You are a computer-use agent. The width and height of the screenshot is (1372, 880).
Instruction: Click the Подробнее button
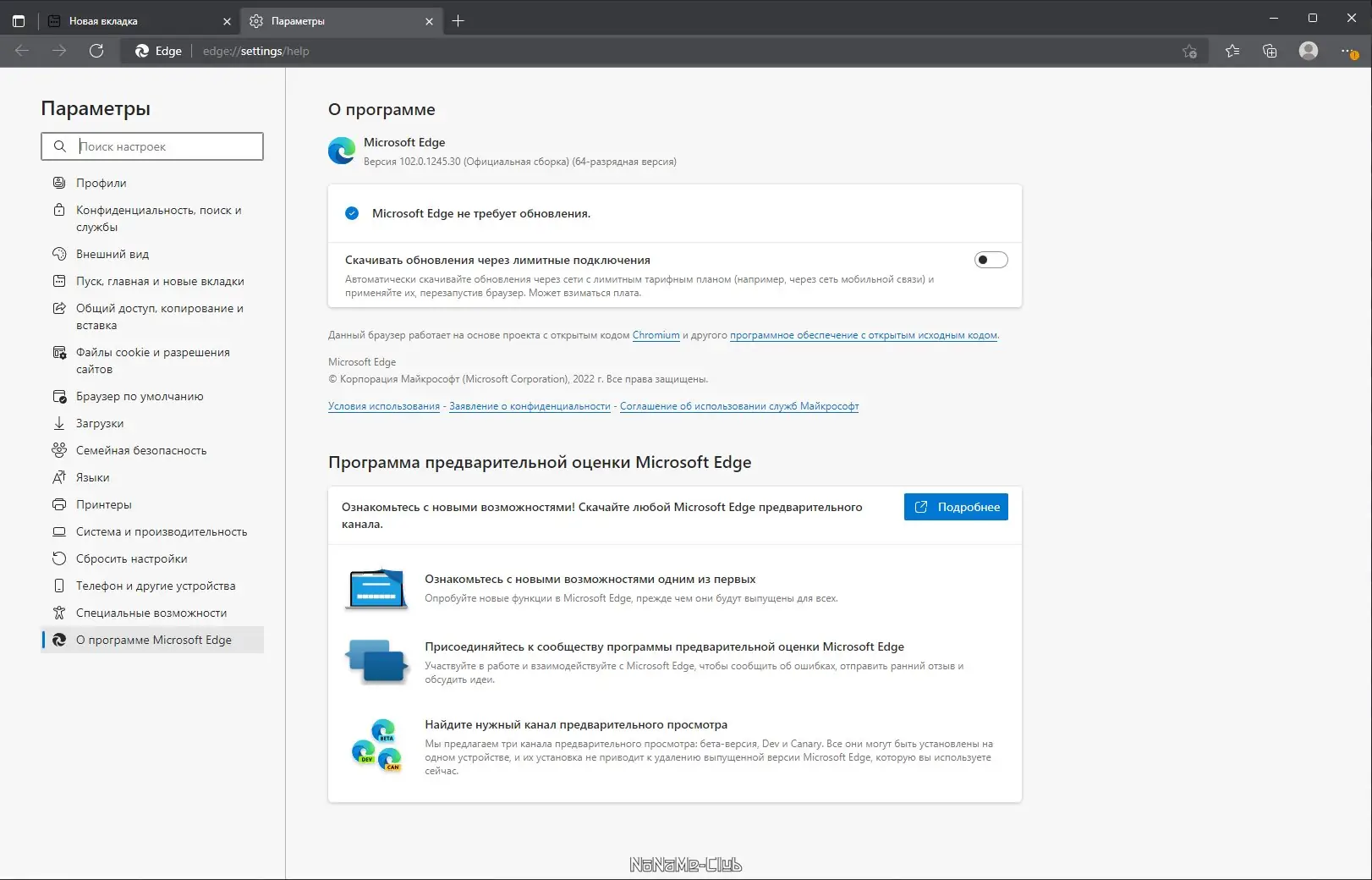click(x=956, y=507)
